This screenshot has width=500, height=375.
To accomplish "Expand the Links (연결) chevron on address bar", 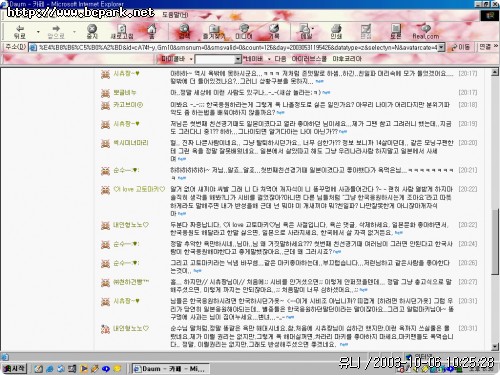I will point(496,46).
